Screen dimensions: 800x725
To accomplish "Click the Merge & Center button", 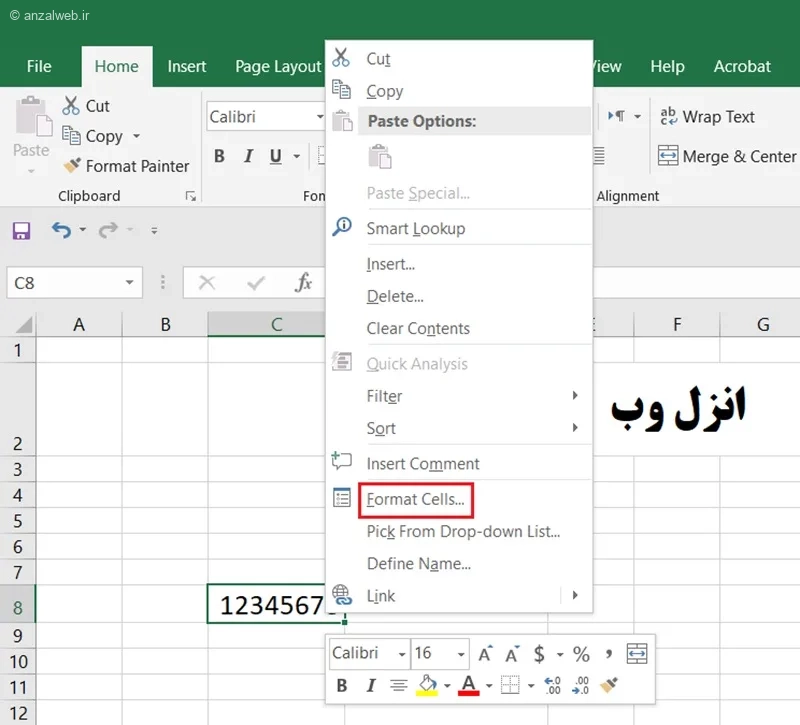I will click(x=727, y=156).
